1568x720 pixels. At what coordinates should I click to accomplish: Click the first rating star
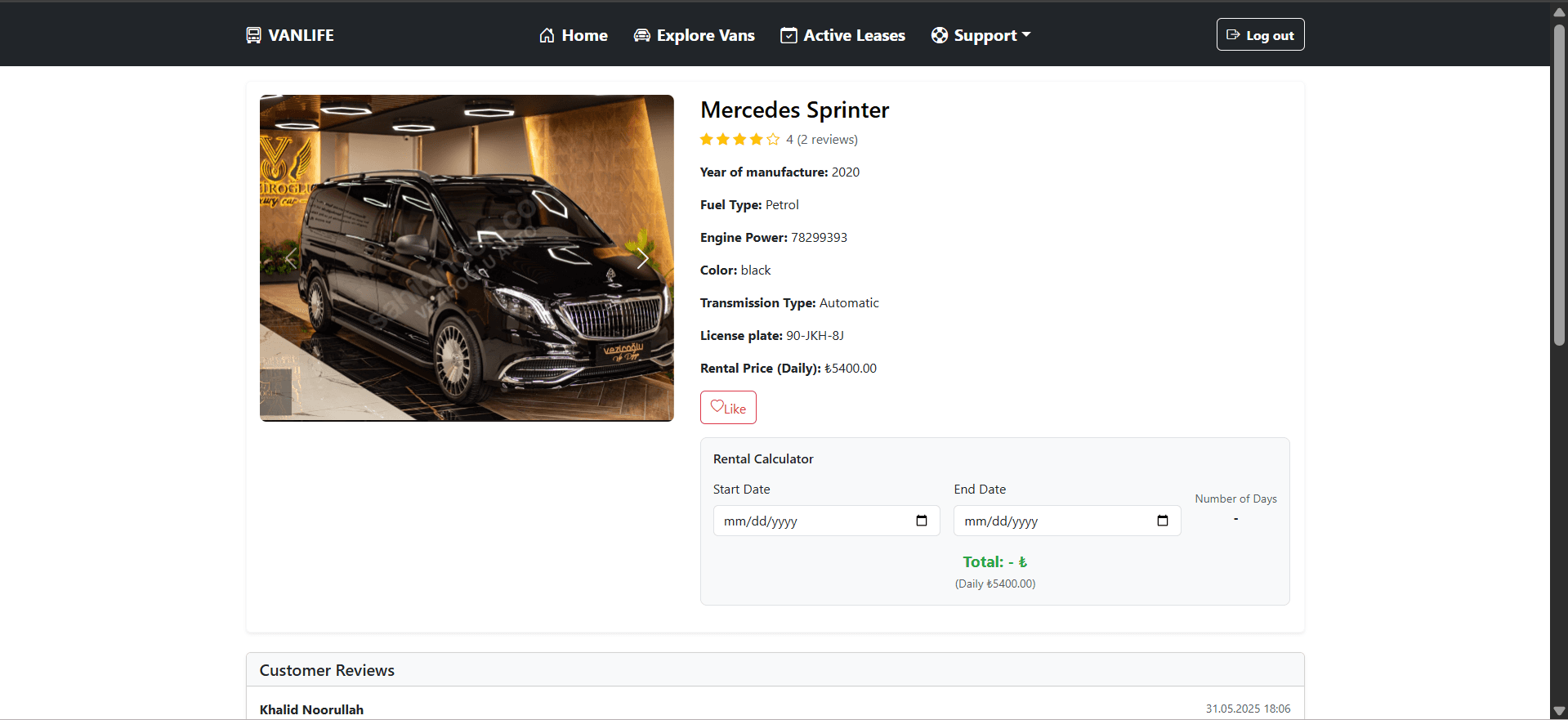point(707,139)
